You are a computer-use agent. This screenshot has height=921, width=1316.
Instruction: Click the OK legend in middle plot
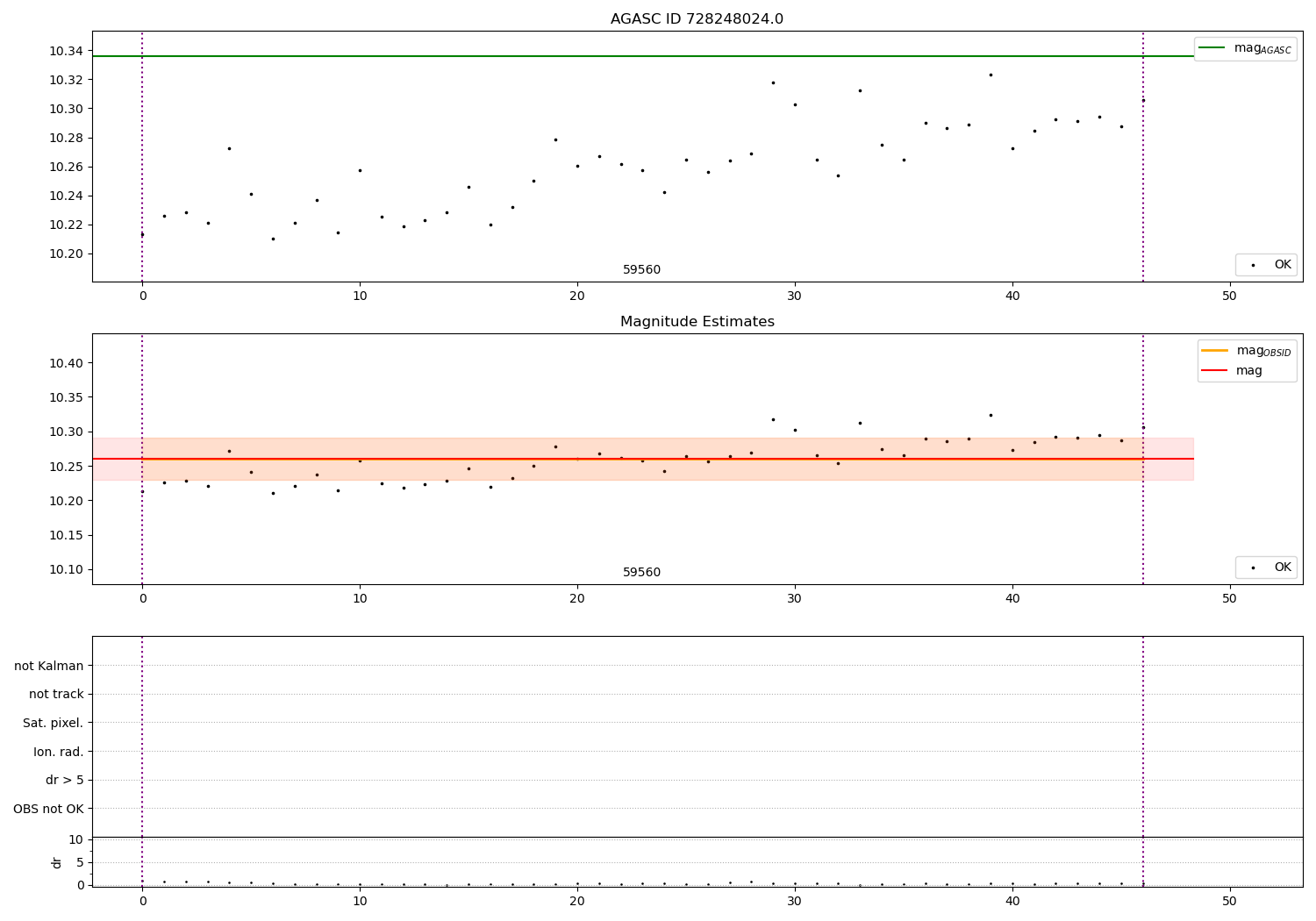(1266, 568)
